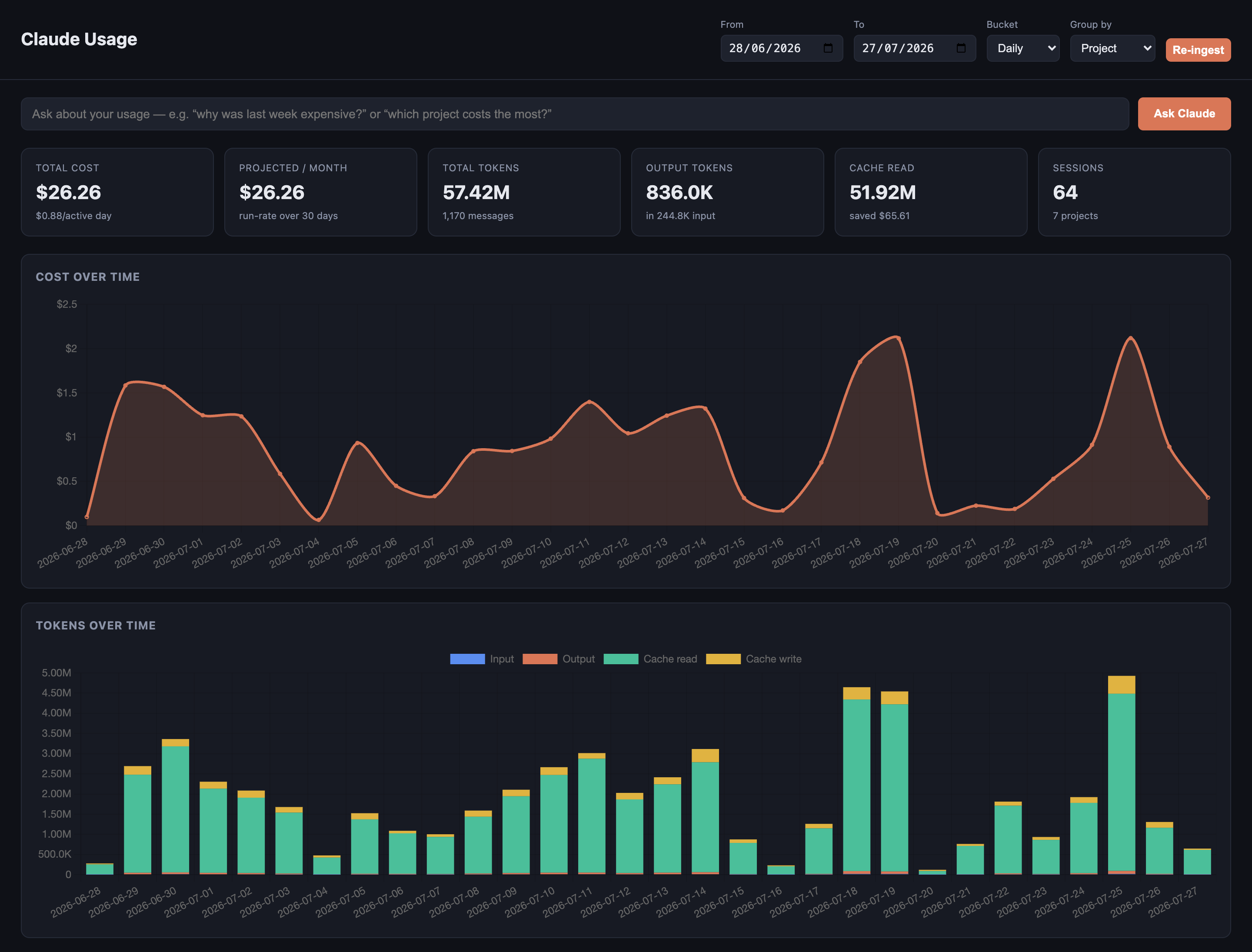The width and height of the screenshot is (1252, 952).
Task: Click the saved $65.61 text
Action: [879, 216]
